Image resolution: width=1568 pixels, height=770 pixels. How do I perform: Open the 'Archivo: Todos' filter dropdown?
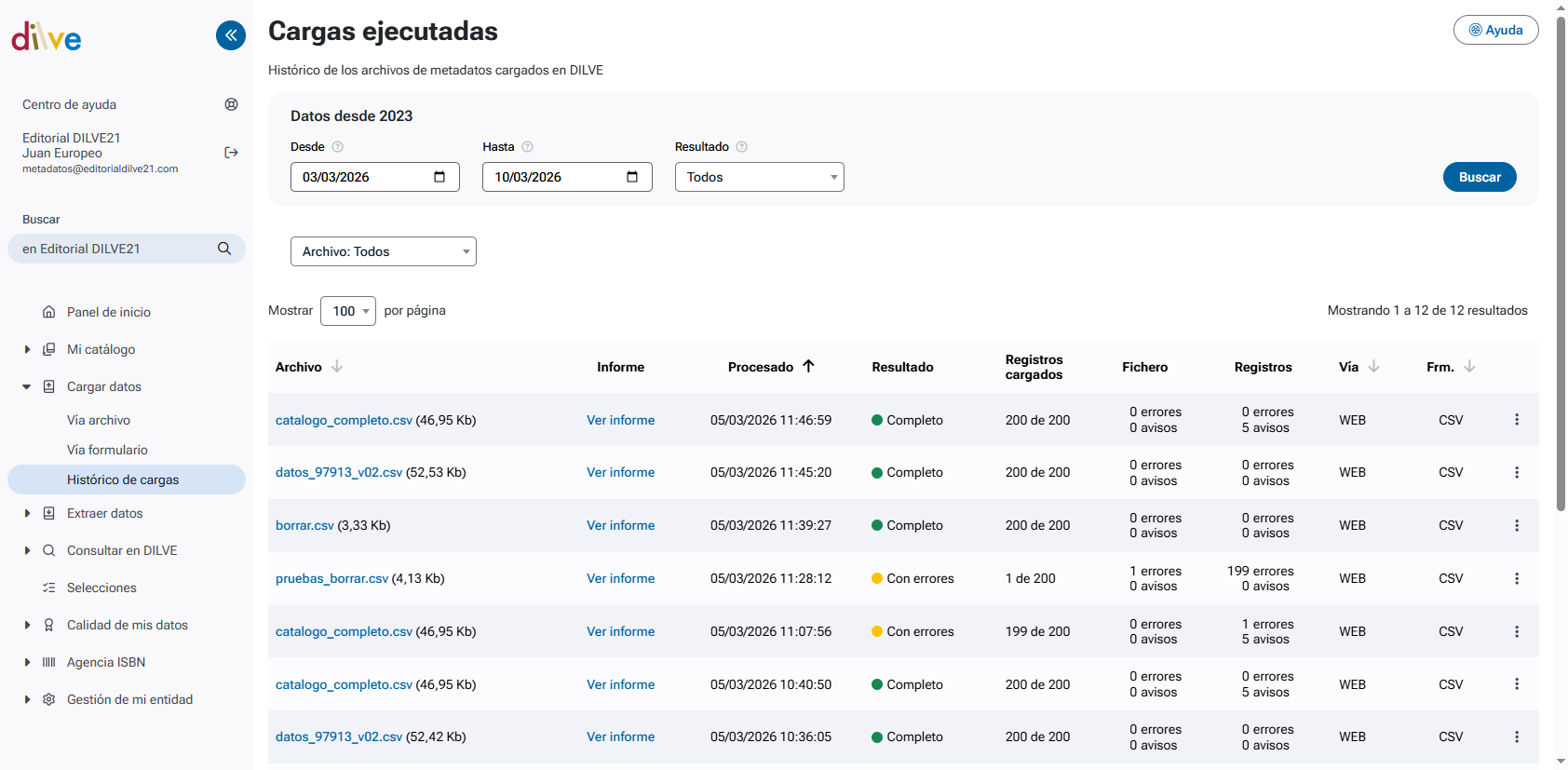(383, 251)
